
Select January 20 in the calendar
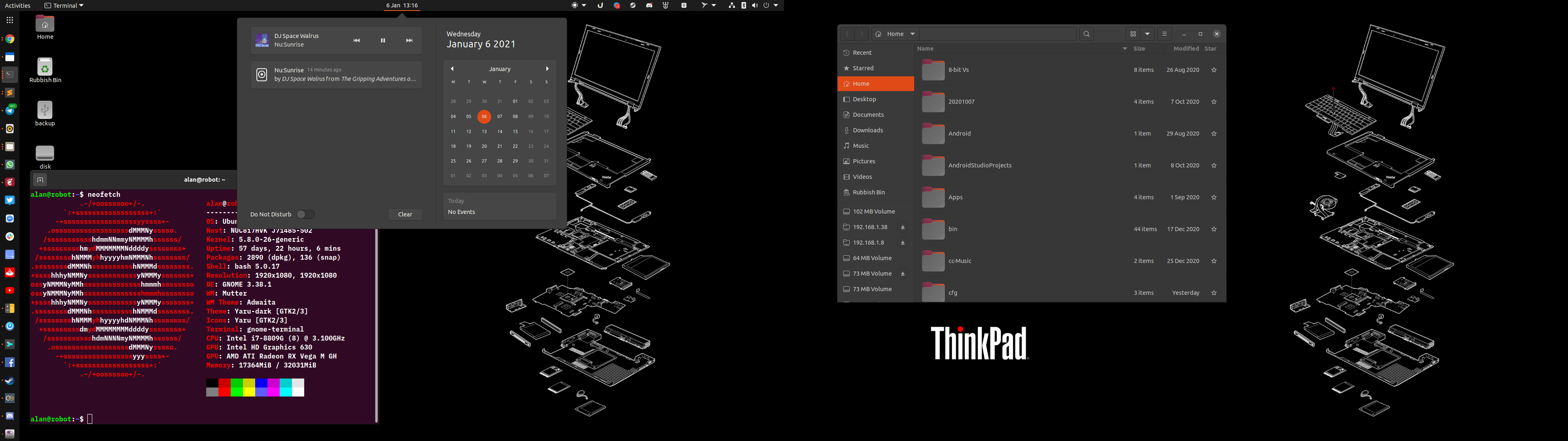click(x=484, y=146)
